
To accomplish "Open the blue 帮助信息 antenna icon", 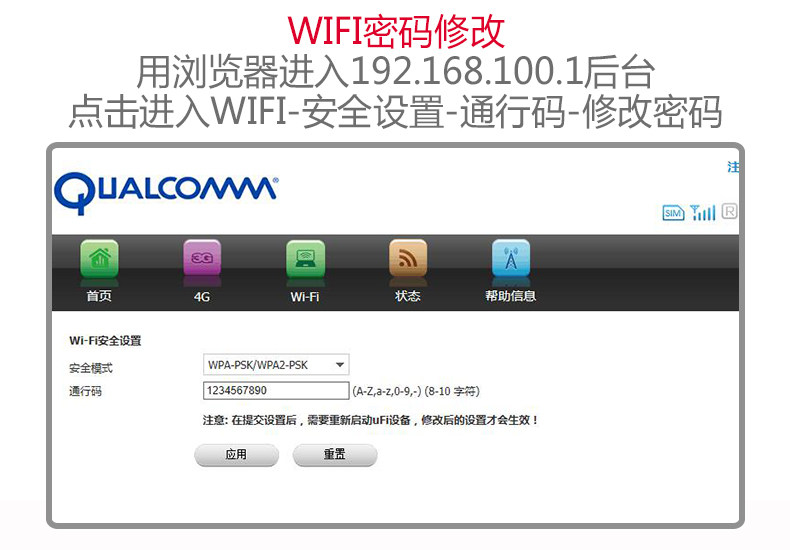I will tap(511, 258).
